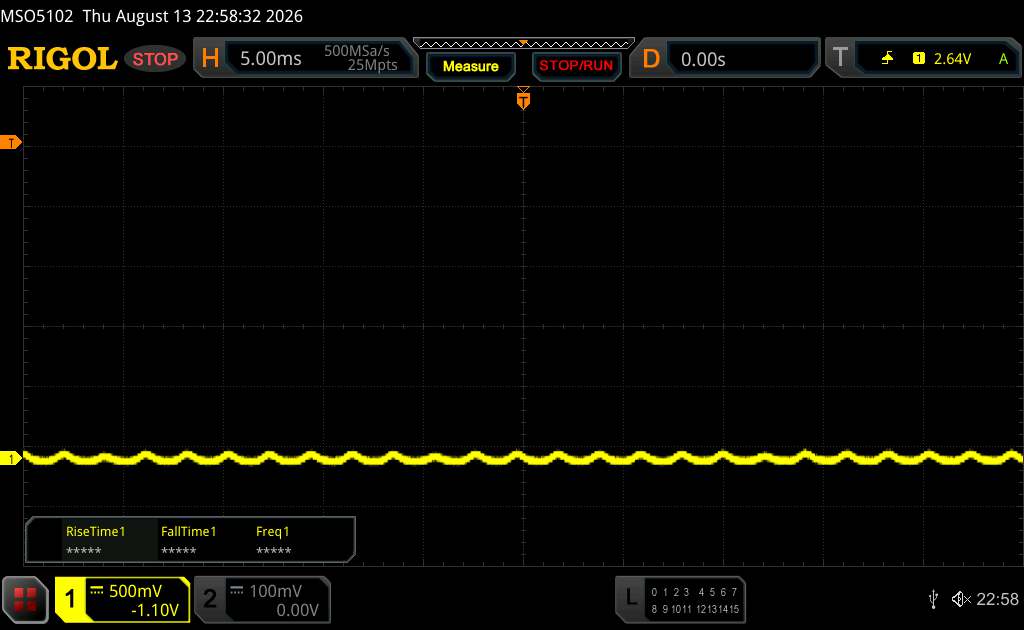Click the waveform memory position bar
The width and height of the screenshot is (1024, 630).
pyautogui.click(x=524, y=44)
